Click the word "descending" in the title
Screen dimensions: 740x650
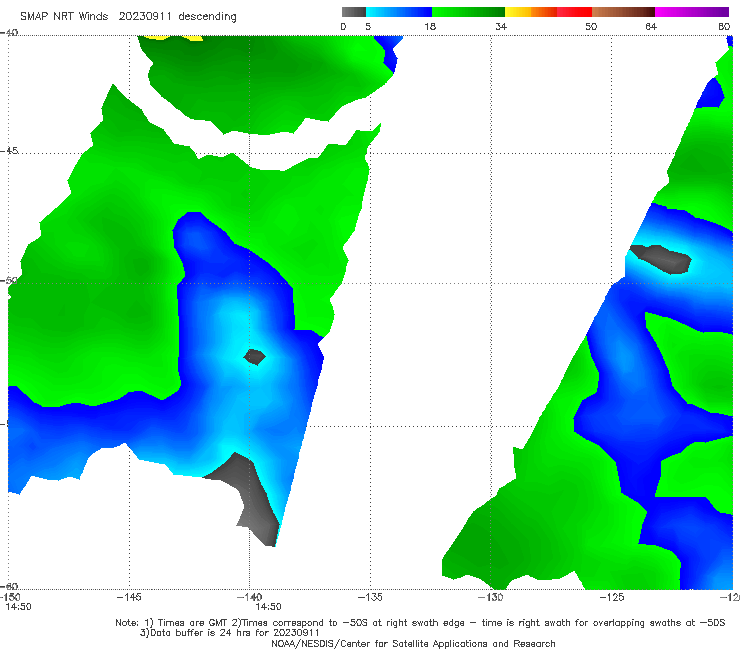click(x=207, y=17)
